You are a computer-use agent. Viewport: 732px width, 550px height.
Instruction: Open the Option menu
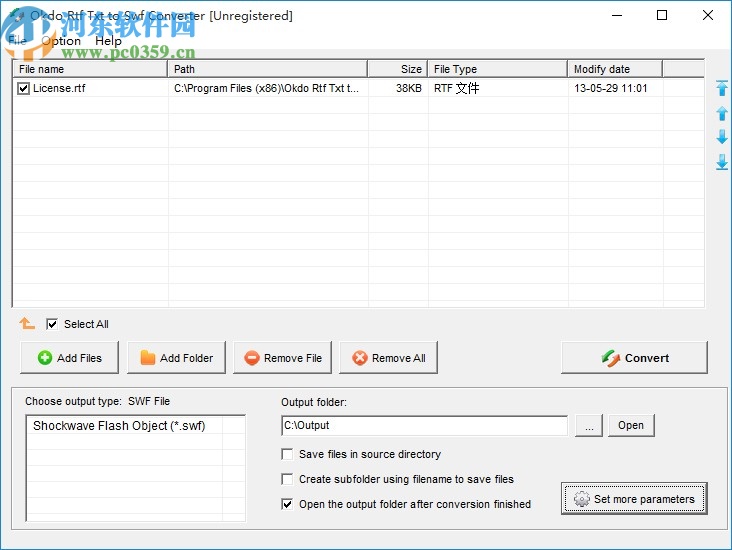point(61,41)
